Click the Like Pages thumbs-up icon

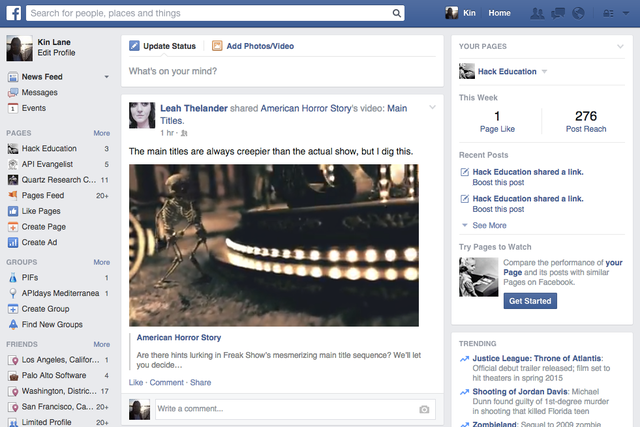click(13, 211)
